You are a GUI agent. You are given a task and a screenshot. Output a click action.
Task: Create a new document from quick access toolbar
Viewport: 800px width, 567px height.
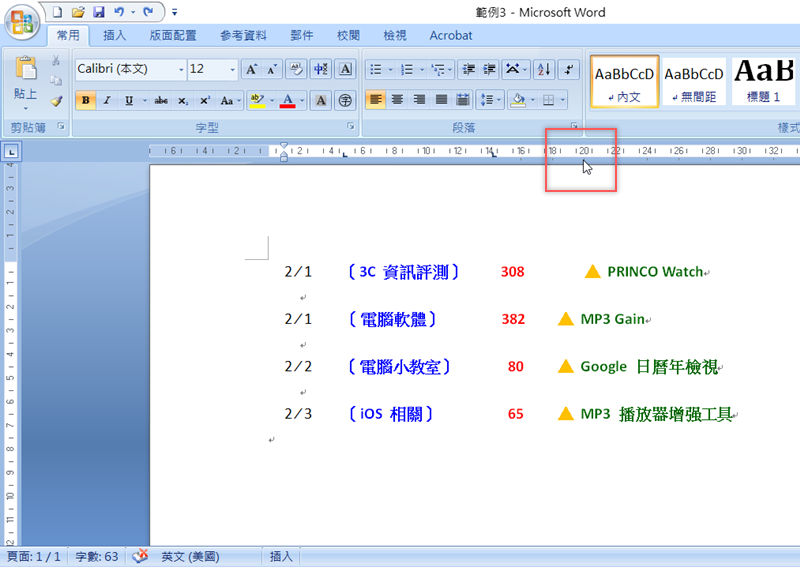pyautogui.click(x=58, y=12)
